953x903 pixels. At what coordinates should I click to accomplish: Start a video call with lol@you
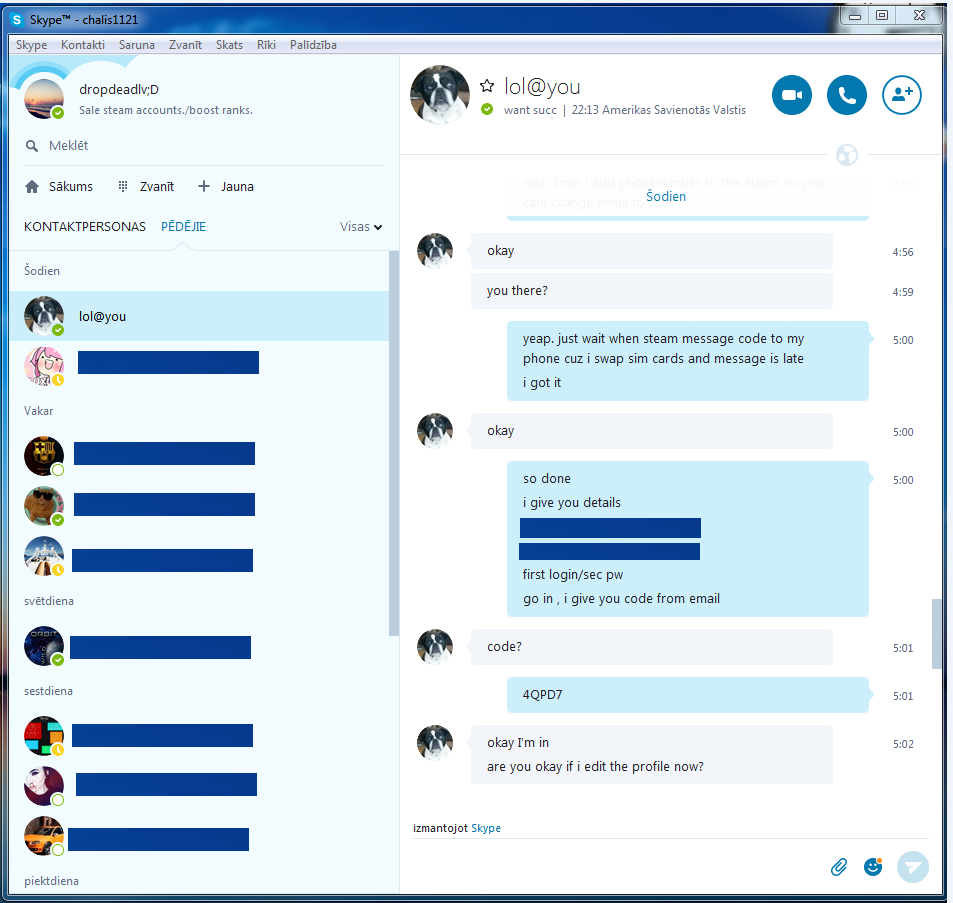[x=791, y=95]
